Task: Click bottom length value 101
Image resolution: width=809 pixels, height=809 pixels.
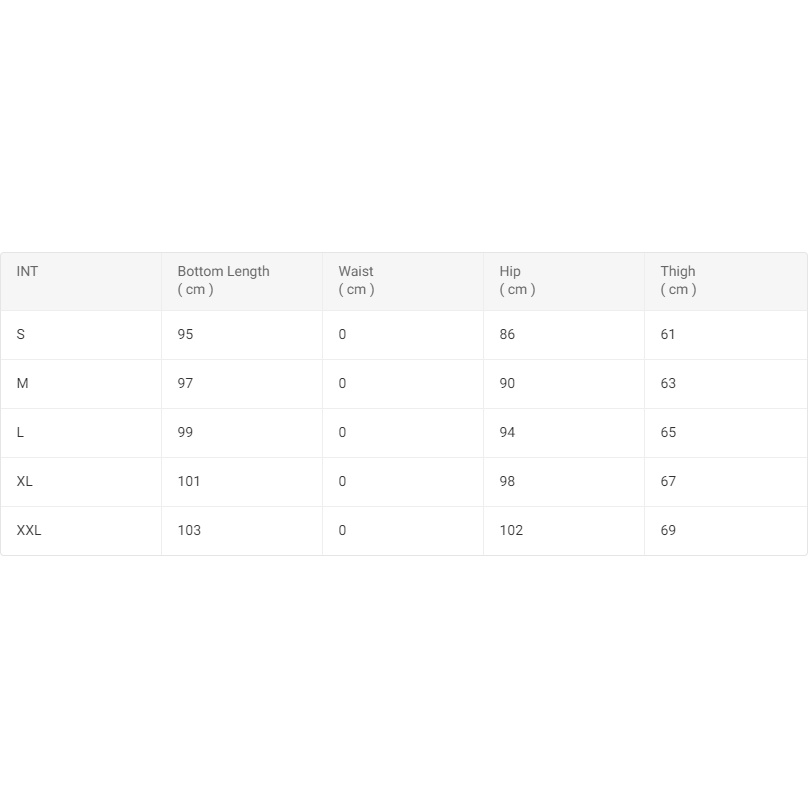Action: coord(189,482)
